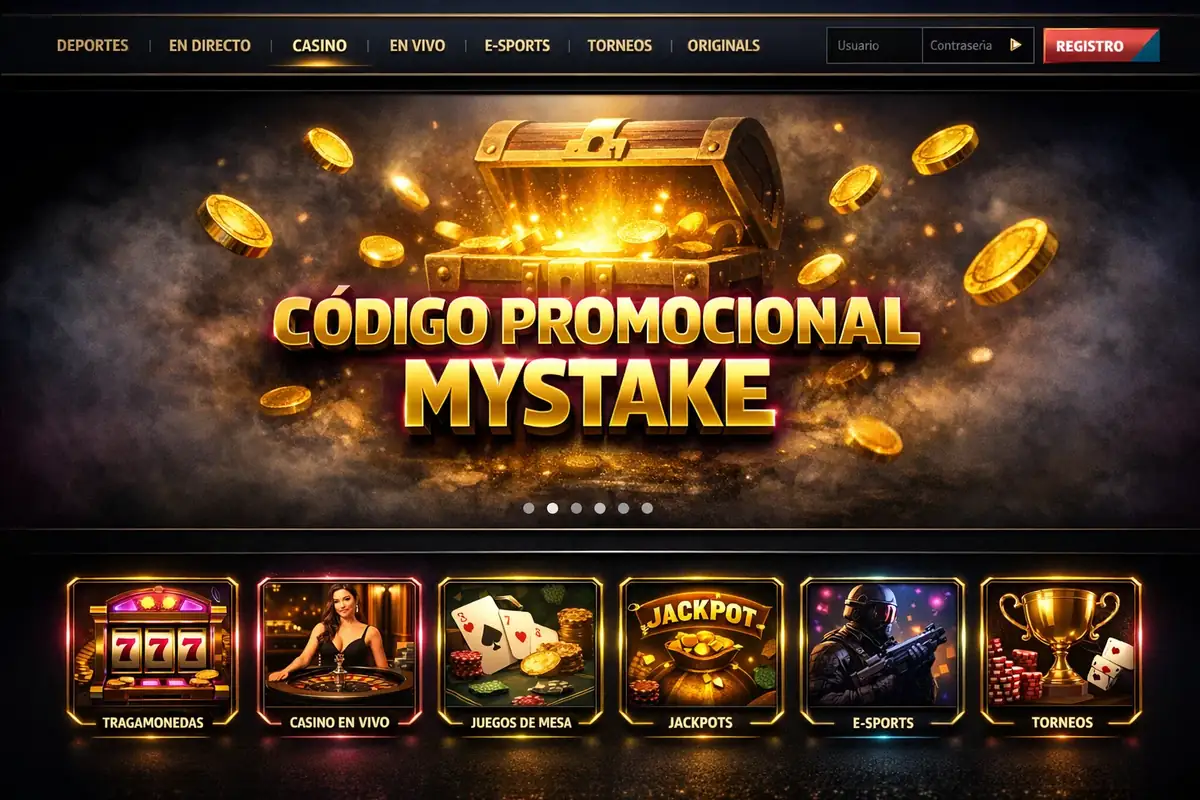Go to the first carousel slide dot
Viewport: 1200px width, 800px height.
tap(528, 508)
